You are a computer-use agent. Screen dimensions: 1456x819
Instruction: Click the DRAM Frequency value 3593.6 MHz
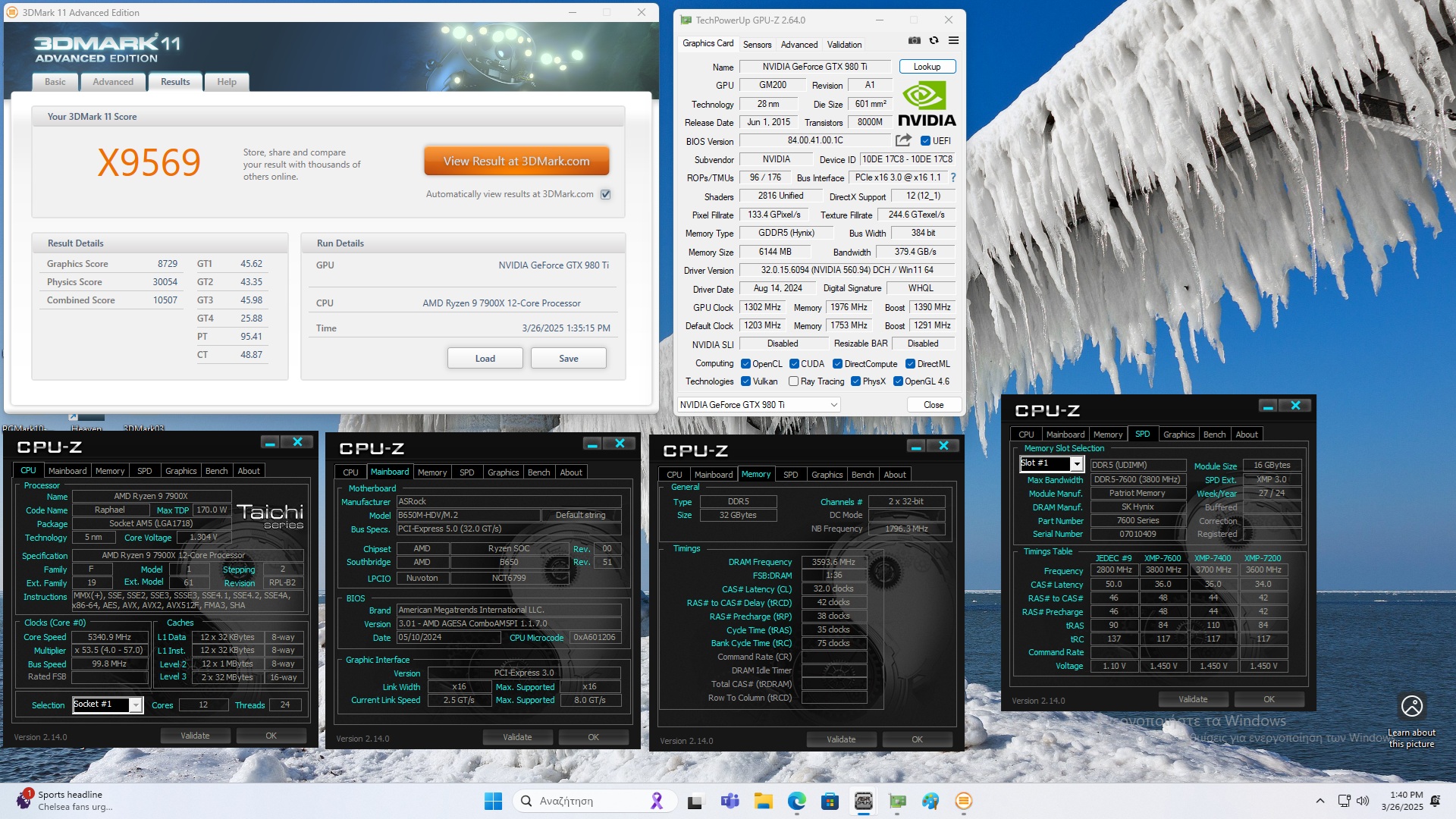(833, 562)
